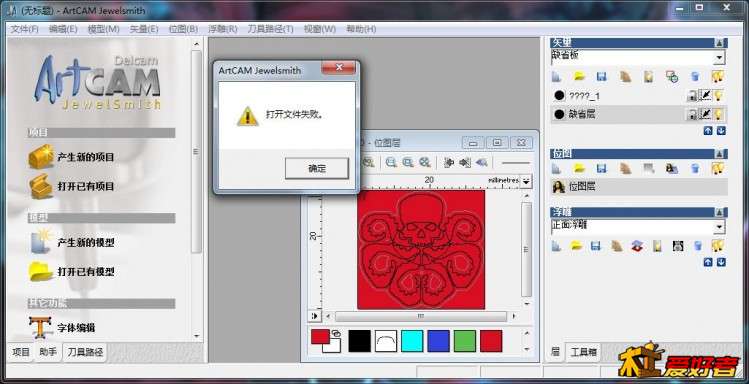Image resolution: width=749 pixels, height=384 pixels.
Task: Open the 字体编辑 font editor
Action: click(62, 328)
